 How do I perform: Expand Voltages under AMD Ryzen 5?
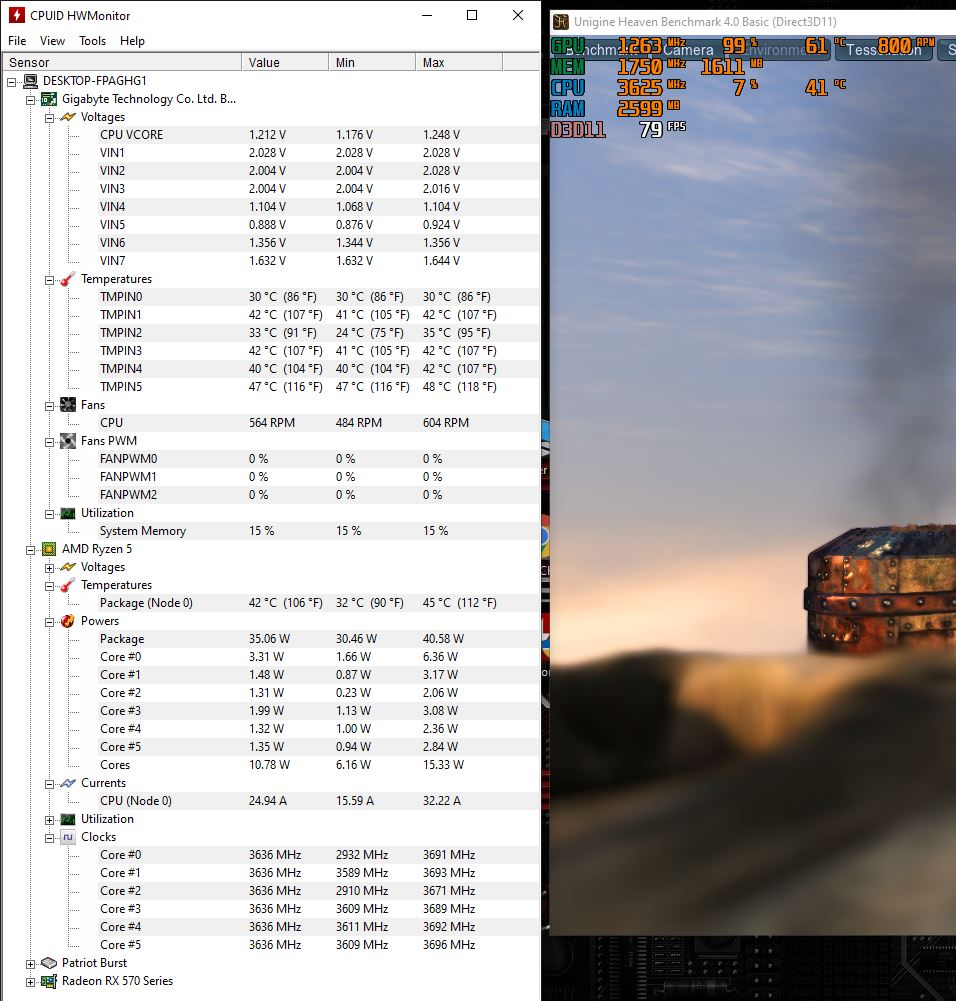click(49, 566)
